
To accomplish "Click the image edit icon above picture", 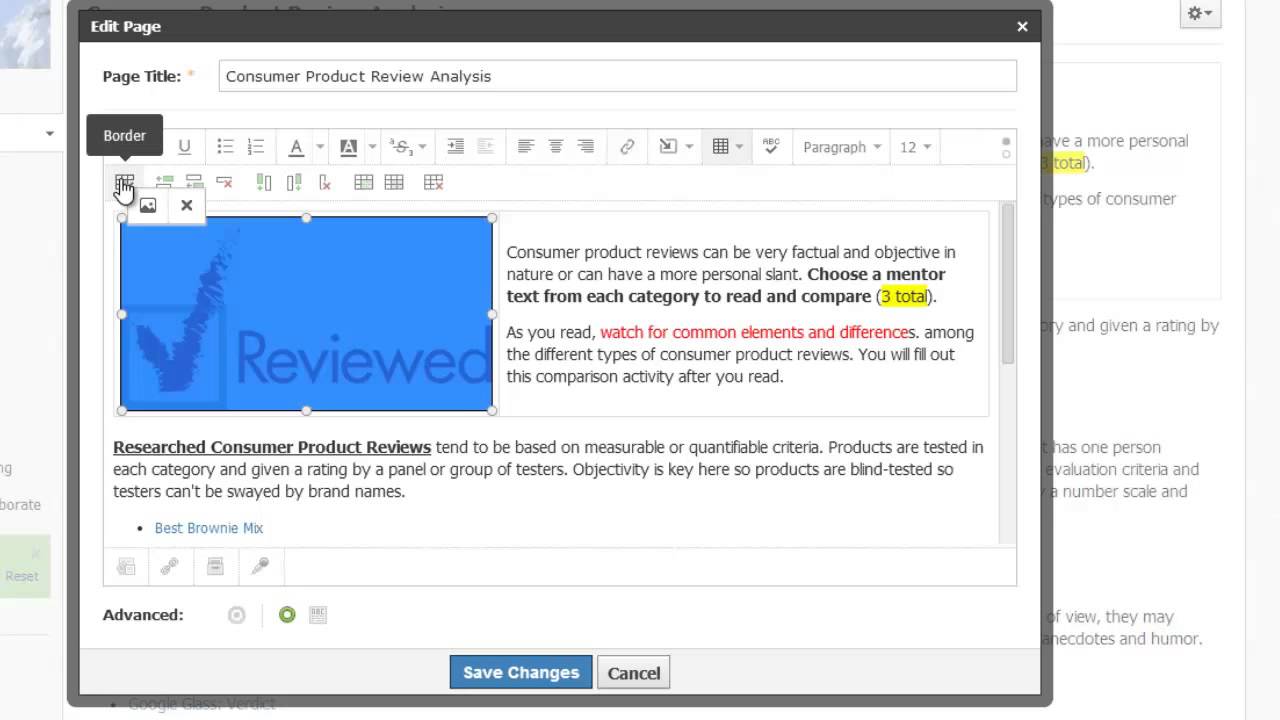I will coord(148,206).
